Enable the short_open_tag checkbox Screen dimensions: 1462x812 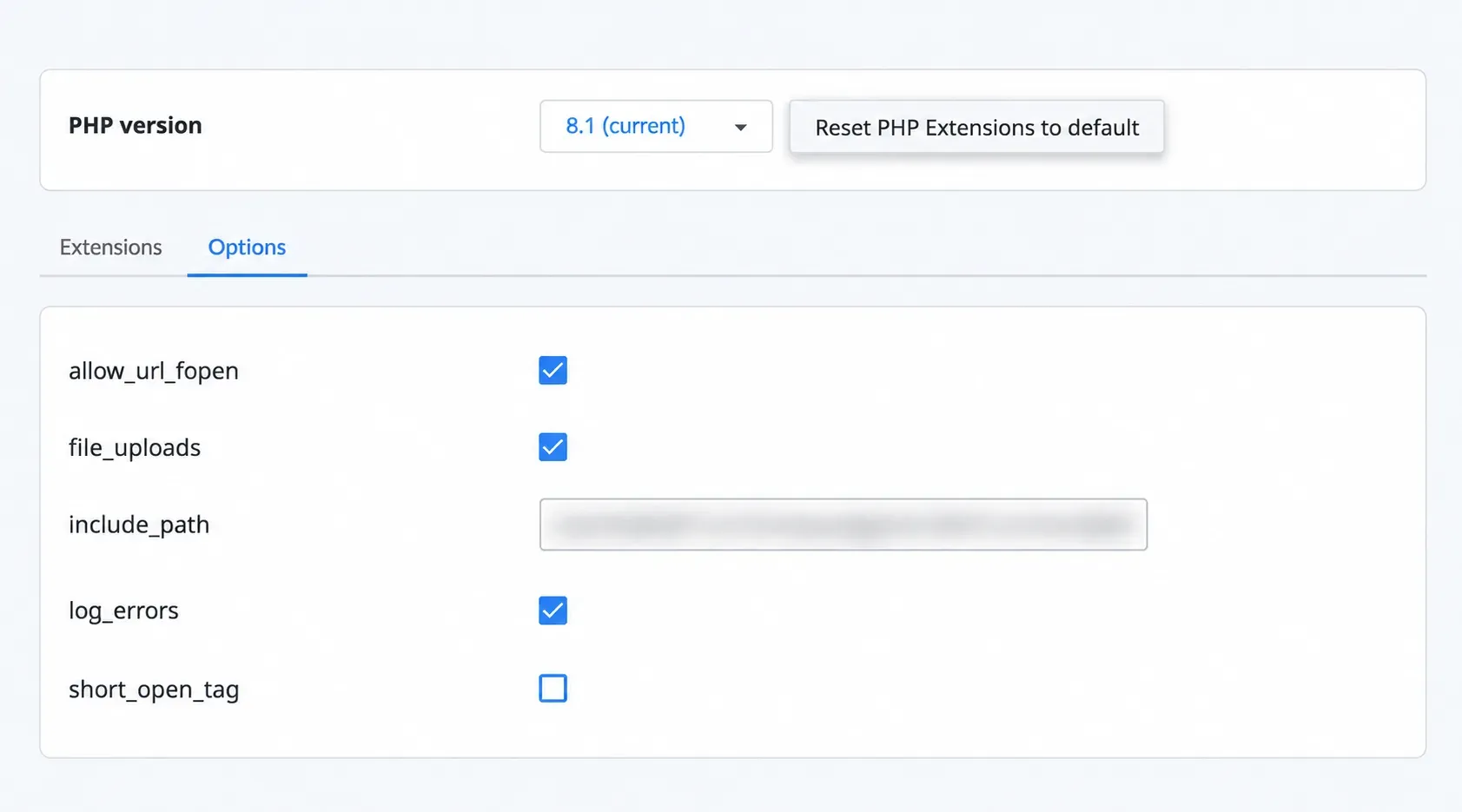552,689
